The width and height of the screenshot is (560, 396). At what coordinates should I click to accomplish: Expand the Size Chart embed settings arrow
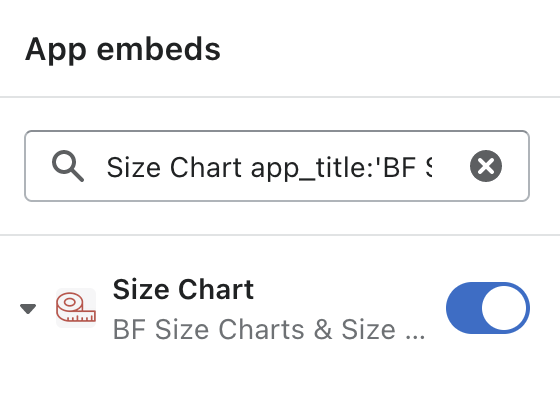point(28,309)
